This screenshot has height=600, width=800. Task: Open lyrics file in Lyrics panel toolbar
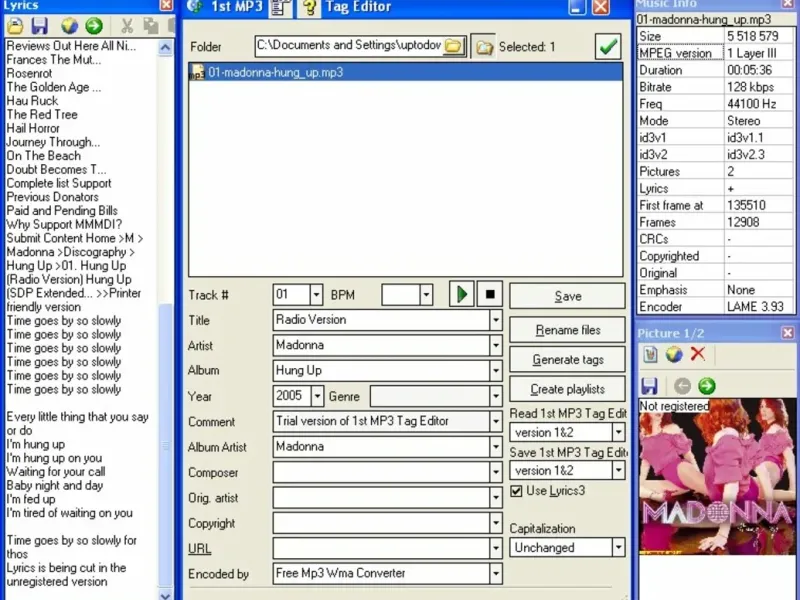tap(15, 26)
